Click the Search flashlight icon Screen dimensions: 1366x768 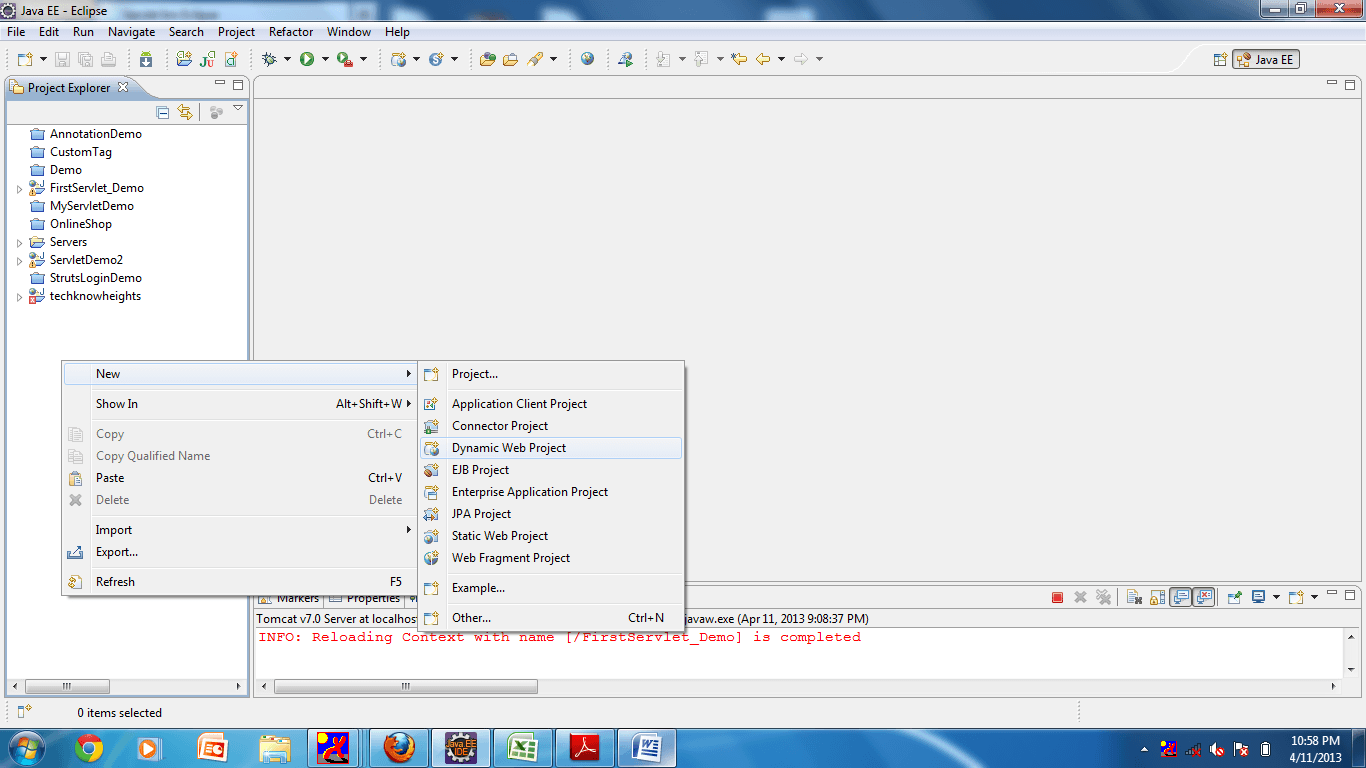pyautogui.click(x=535, y=59)
